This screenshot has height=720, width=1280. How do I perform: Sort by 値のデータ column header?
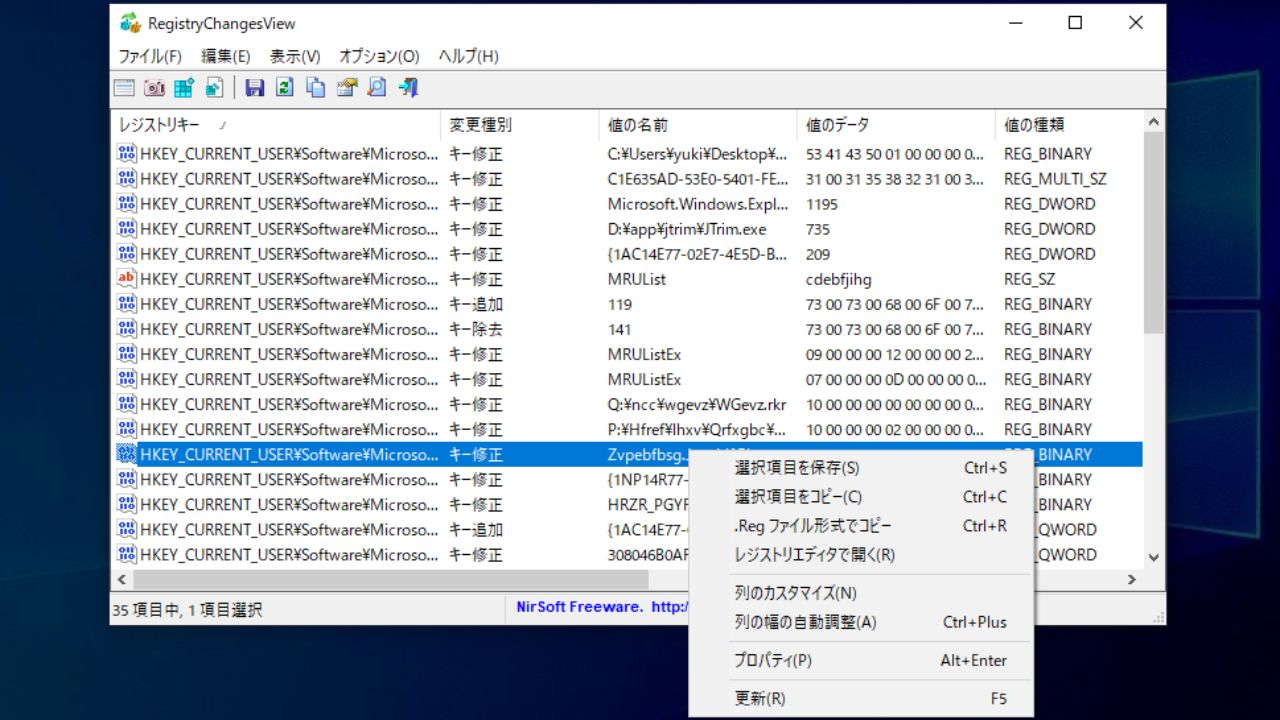click(895, 125)
